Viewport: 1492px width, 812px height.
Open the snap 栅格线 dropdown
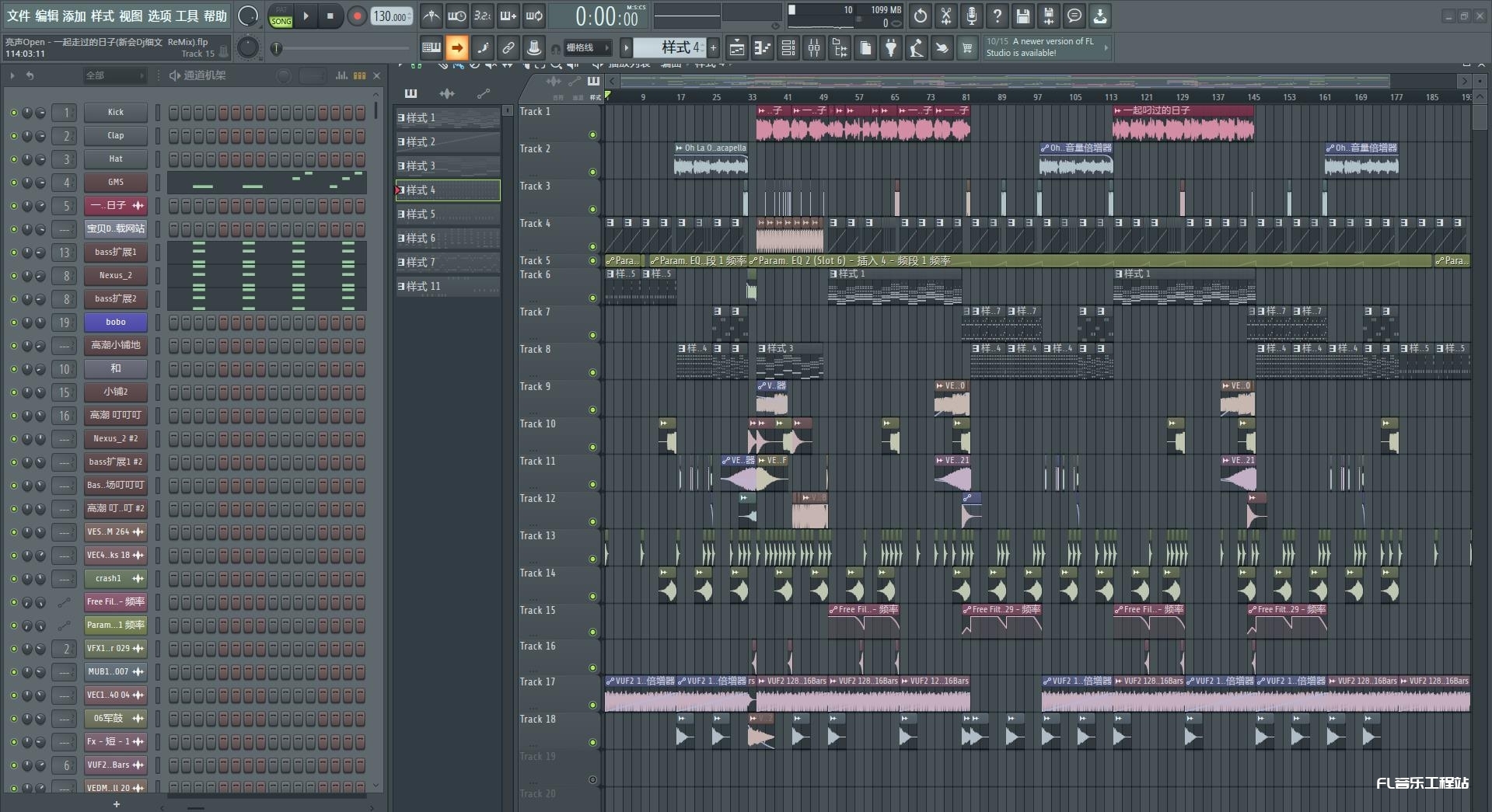pyautogui.click(x=587, y=48)
